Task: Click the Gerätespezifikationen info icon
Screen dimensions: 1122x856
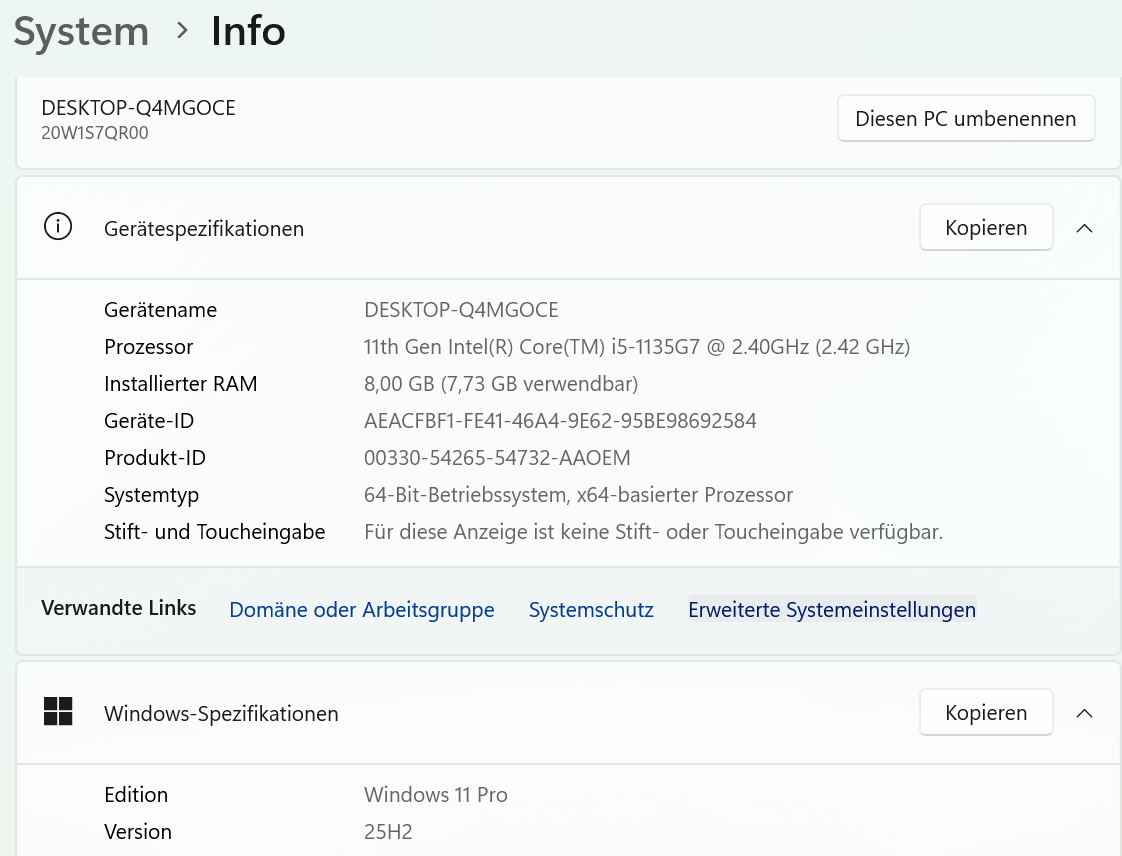Action: 58,227
